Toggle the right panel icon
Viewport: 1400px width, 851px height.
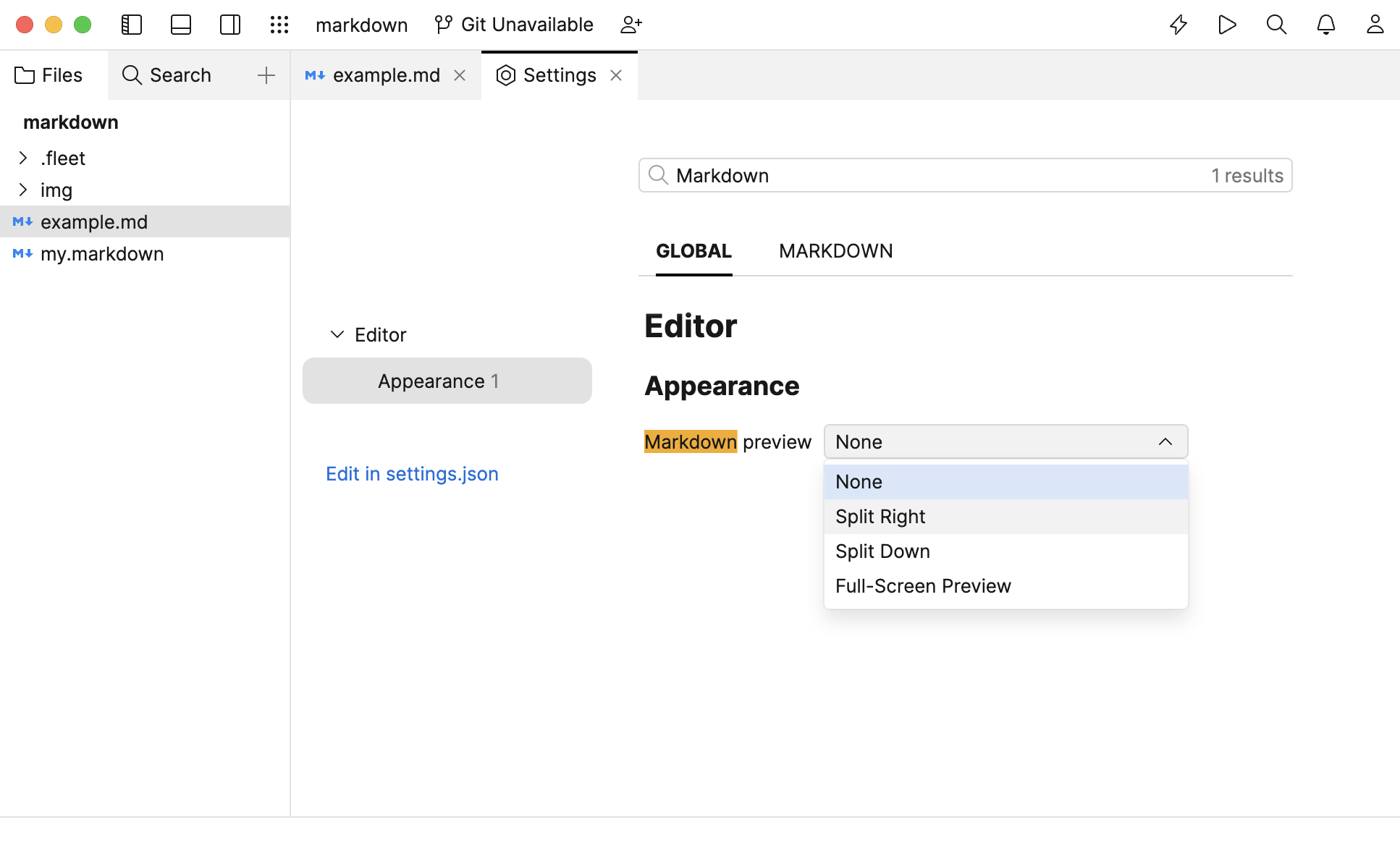point(229,24)
